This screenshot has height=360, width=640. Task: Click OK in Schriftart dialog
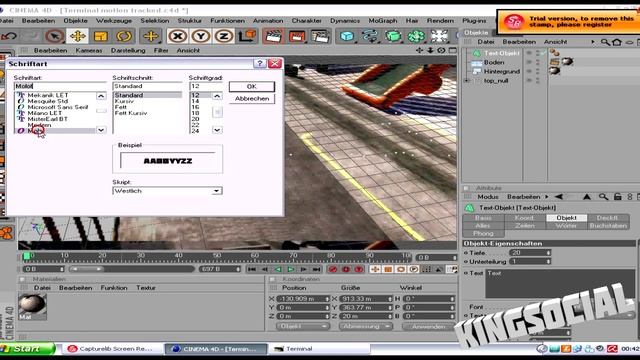251,87
